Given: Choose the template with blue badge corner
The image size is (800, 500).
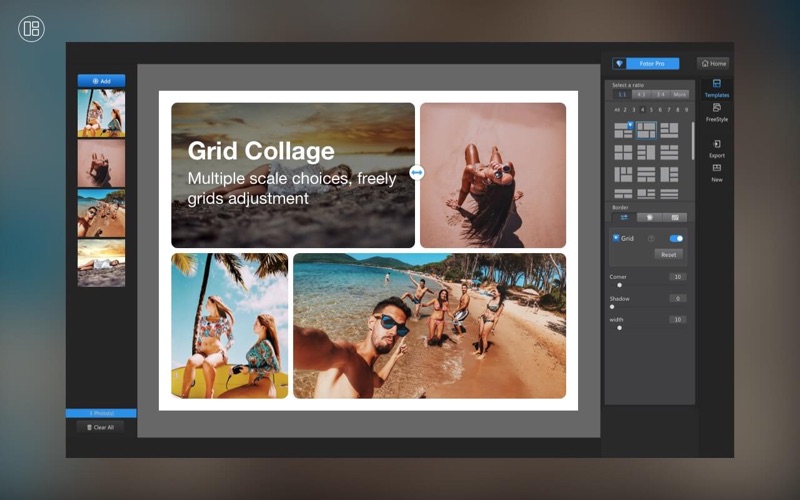Looking at the screenshot, I should [623, 130].
